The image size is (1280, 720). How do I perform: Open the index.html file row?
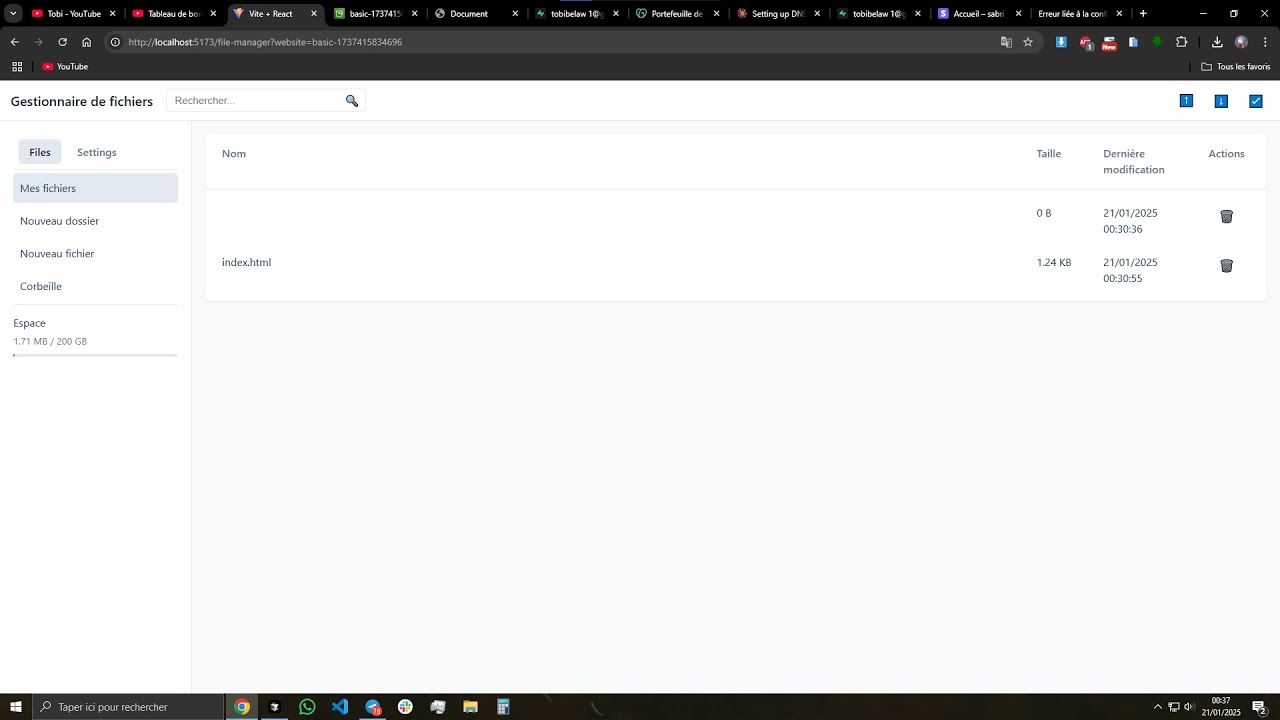pyautogui.click(x=736, y=270)
